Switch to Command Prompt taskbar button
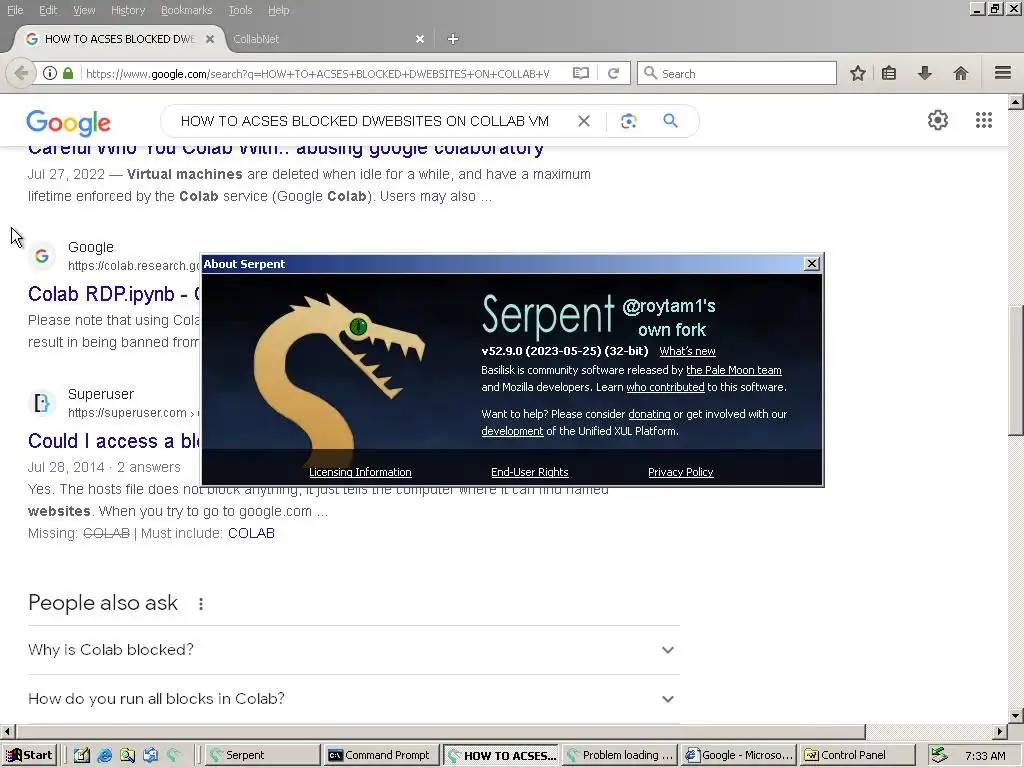This screenshot has height=768, width=1024. 381,756
